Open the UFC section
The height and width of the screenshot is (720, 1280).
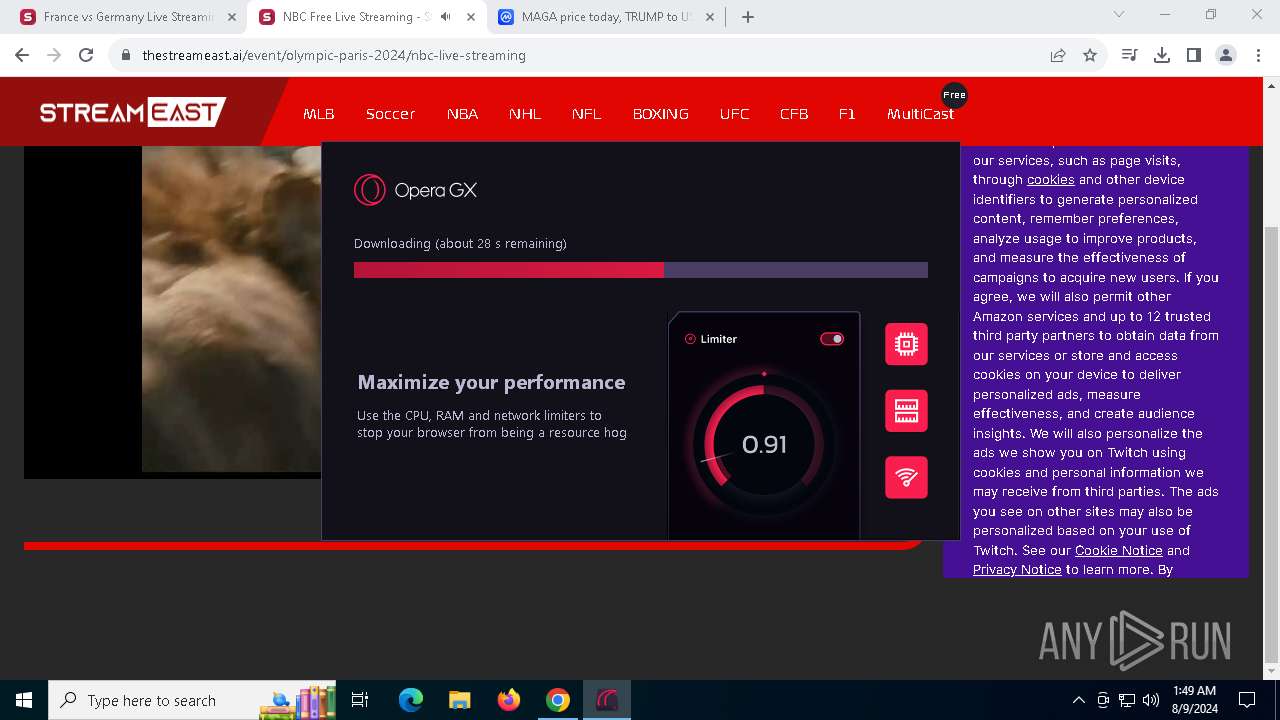(734, 114)
